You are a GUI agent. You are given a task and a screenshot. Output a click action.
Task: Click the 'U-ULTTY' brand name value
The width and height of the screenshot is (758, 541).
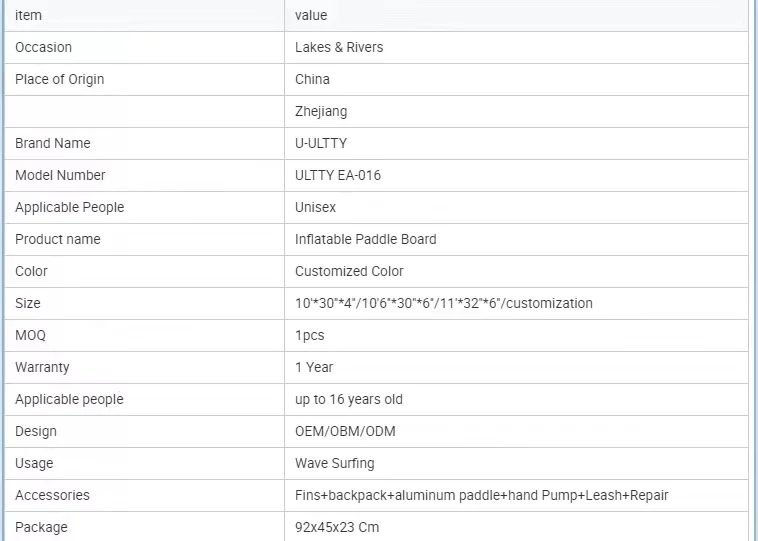pyautogui.click(x=321, y=143)
